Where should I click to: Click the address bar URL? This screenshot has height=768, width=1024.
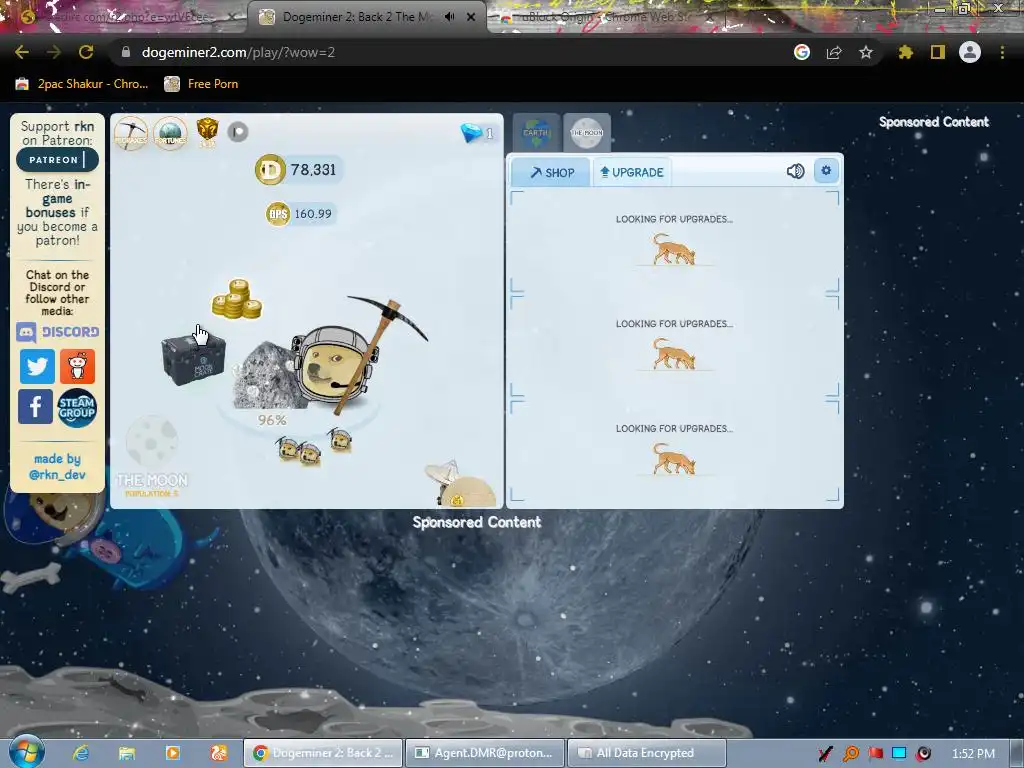(238, 52)
